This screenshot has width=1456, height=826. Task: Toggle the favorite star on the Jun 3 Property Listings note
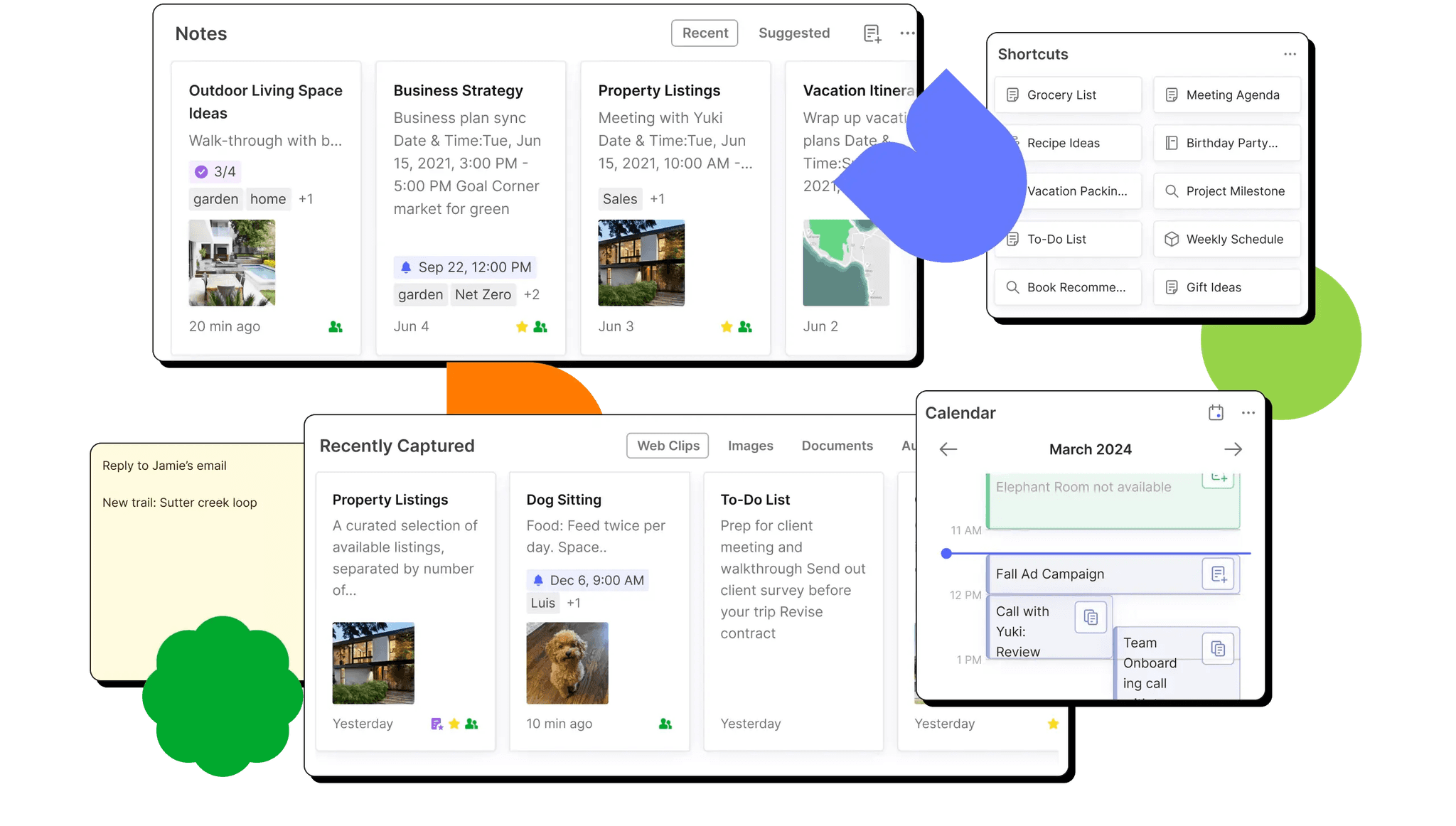727,326
